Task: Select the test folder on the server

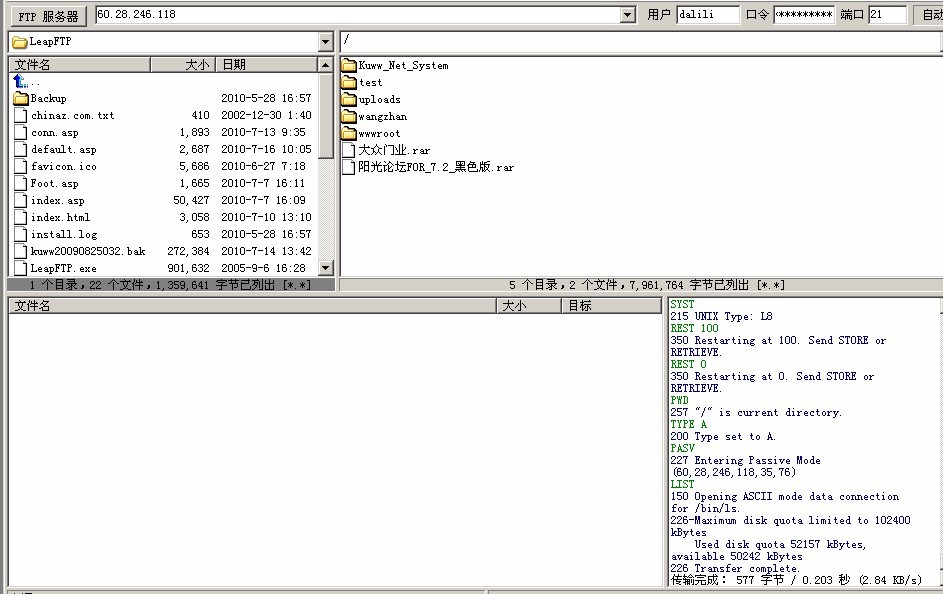Action: tap(370, 82)
